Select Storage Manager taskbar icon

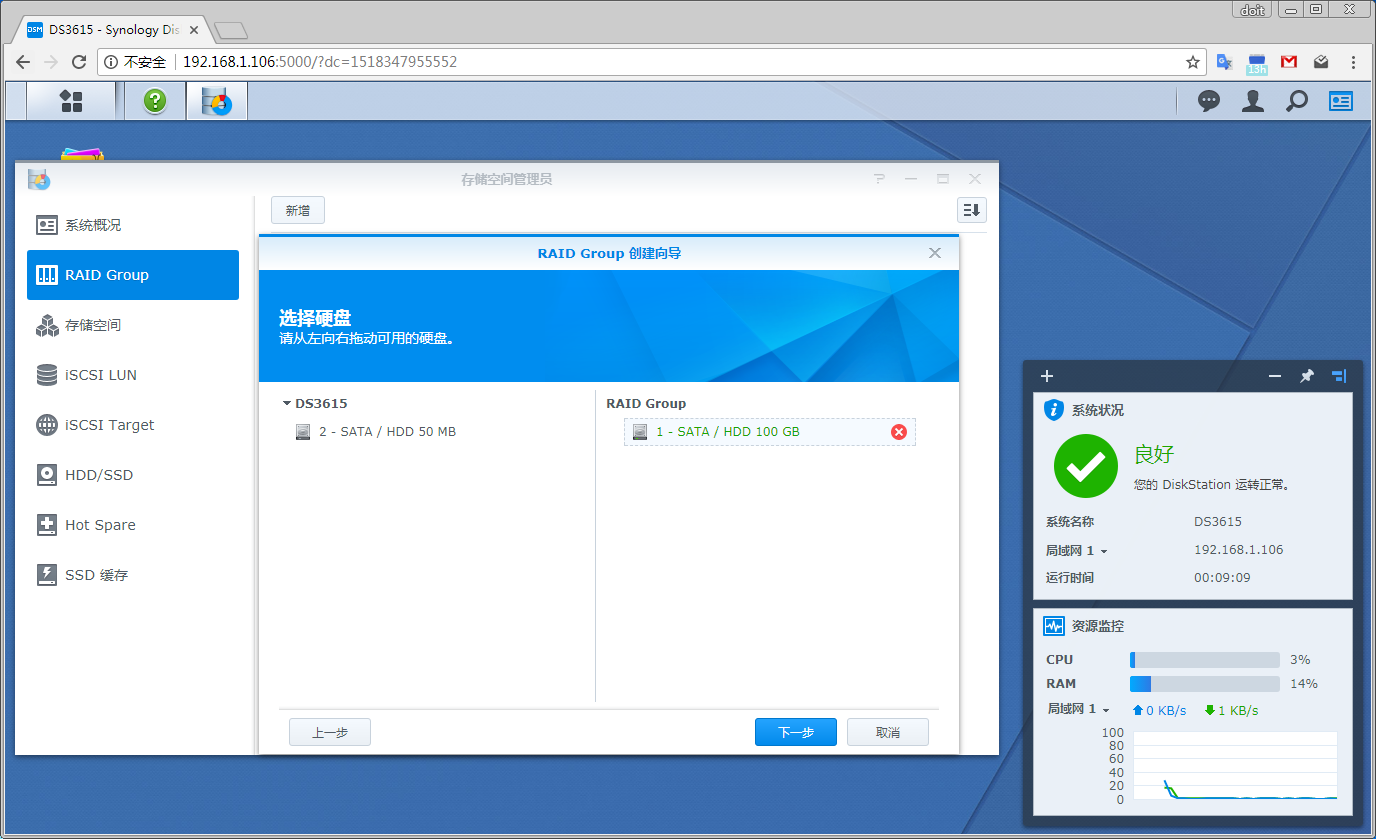click(217, 101)
